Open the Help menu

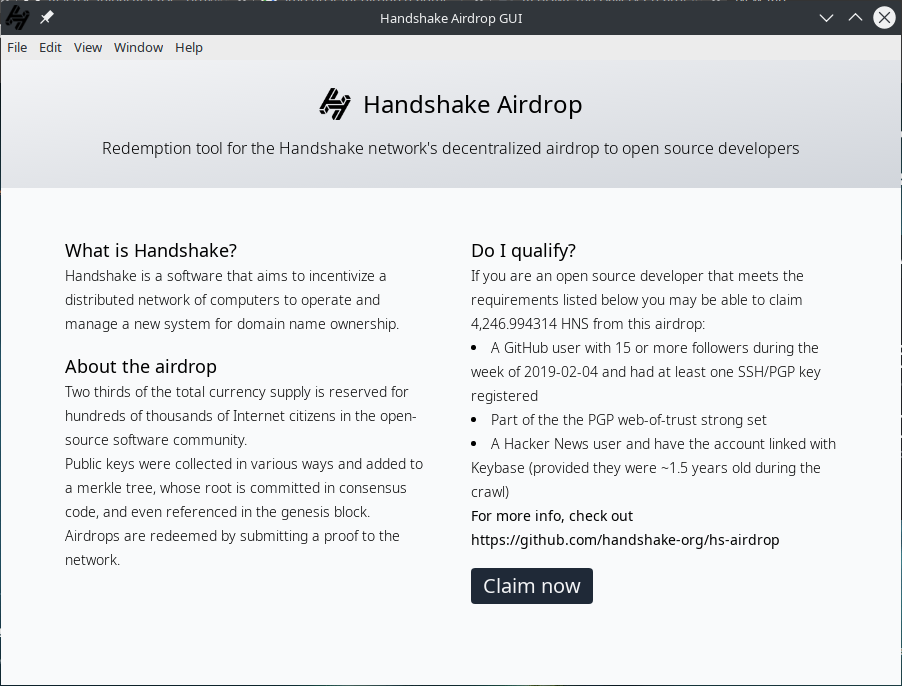[x=189, y=48]
